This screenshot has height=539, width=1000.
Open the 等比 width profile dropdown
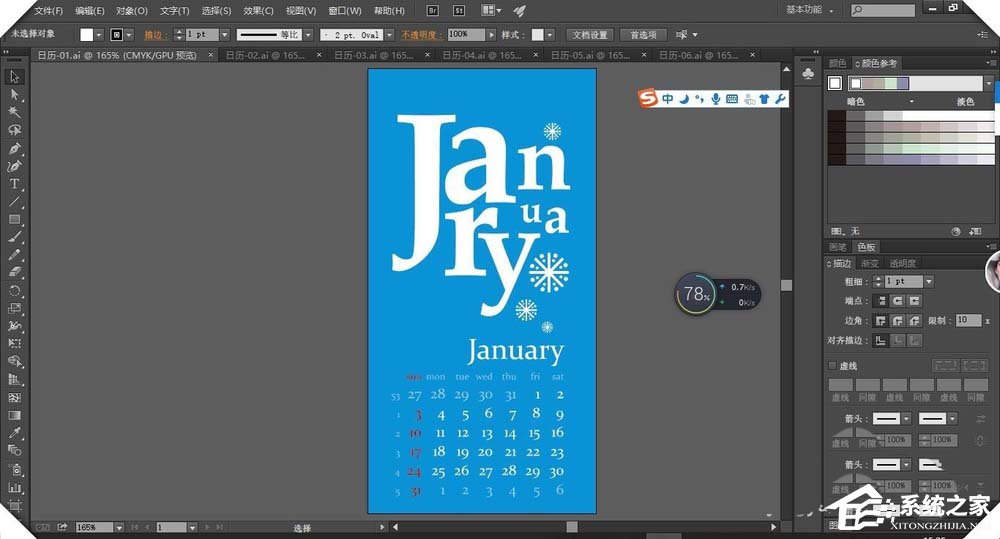coord(308,35)
